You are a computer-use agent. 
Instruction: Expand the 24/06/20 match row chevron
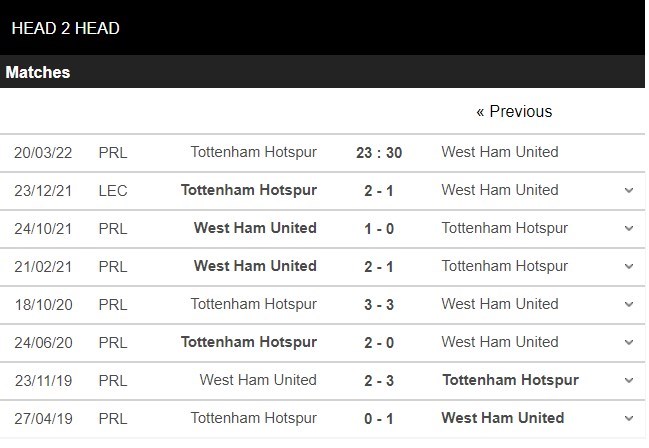(629, 342)
